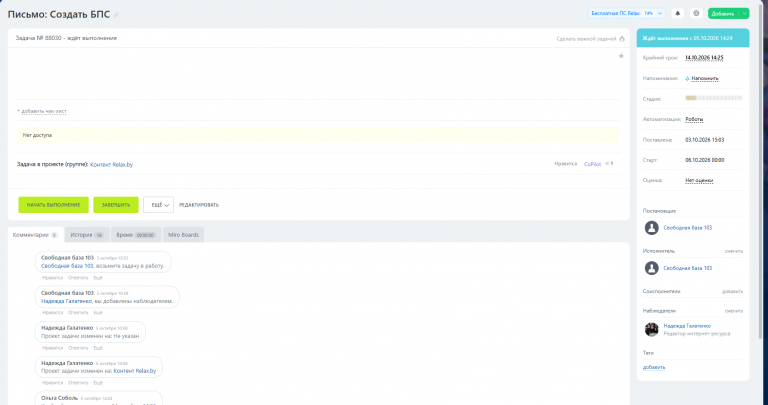The width and height of the screenshot is (768, 405).
Task: Open Свободная база 103 Постановщик name link
Action: [687, 228]
